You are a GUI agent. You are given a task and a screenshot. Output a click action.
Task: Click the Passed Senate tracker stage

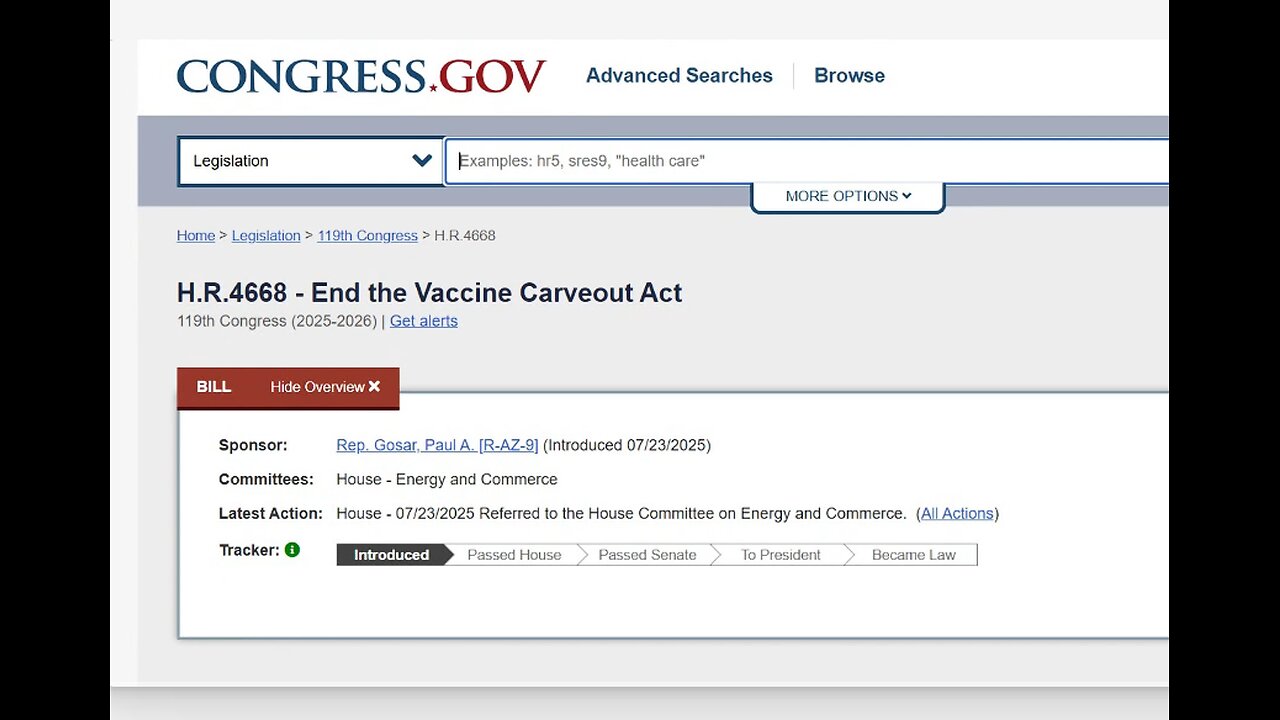[647, 555]
